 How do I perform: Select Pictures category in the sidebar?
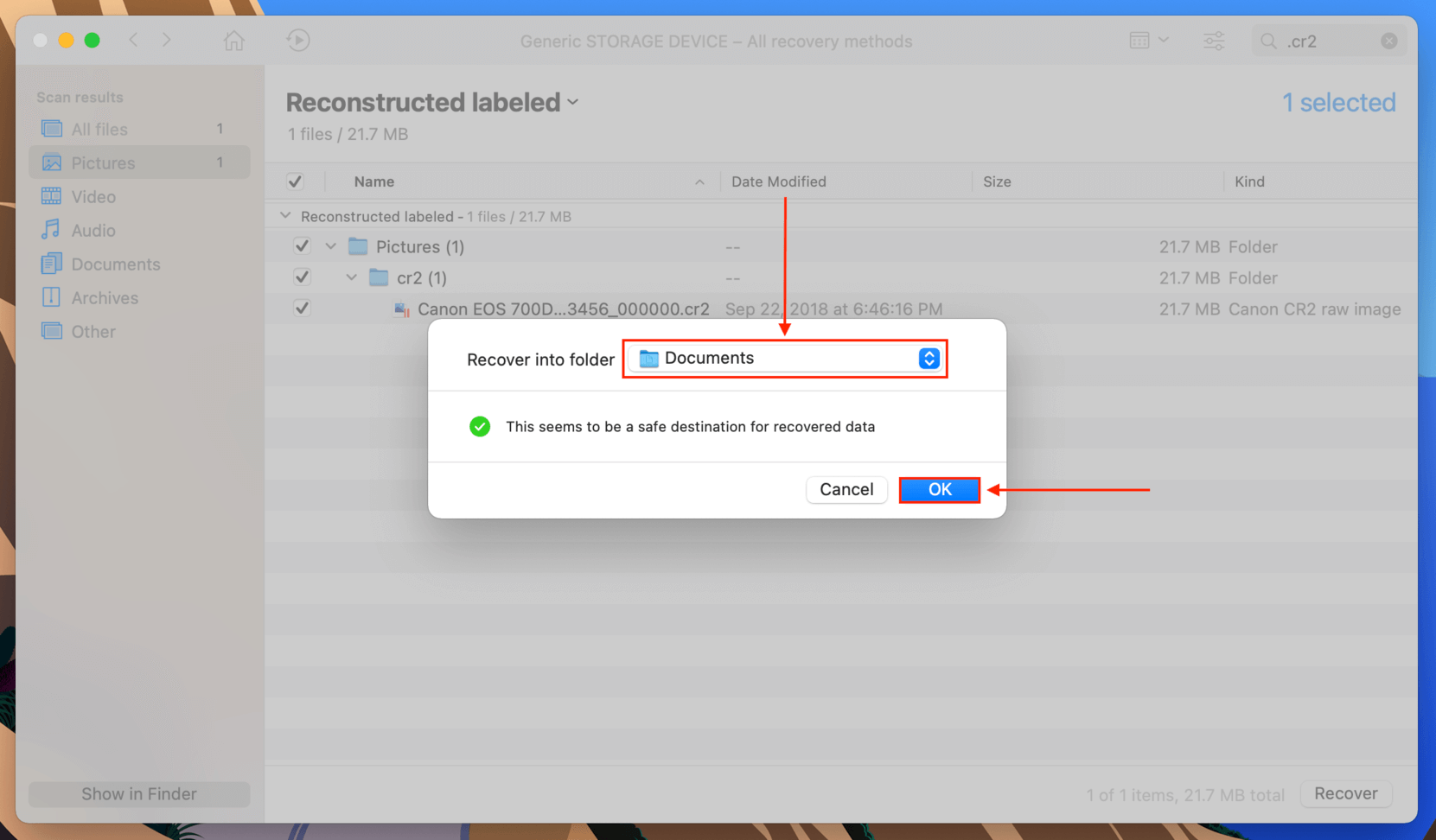pyautogui.click(x=139, y=162)
